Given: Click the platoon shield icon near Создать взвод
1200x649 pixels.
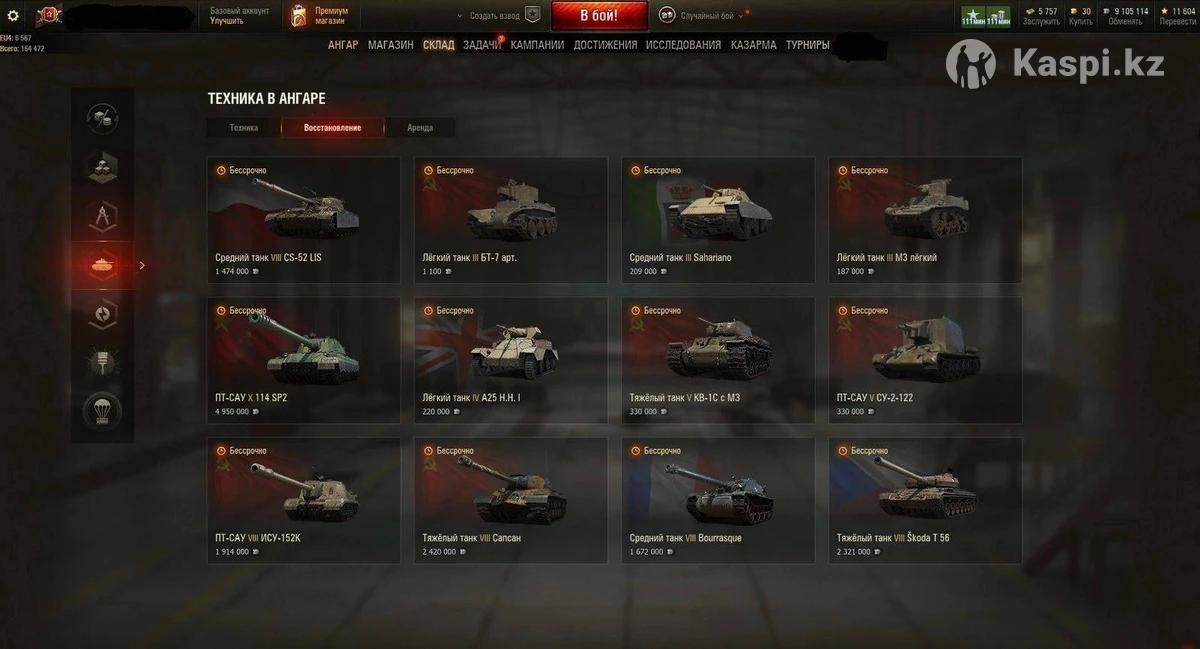Looking at the screenshot, I should (x=533, y=15).
